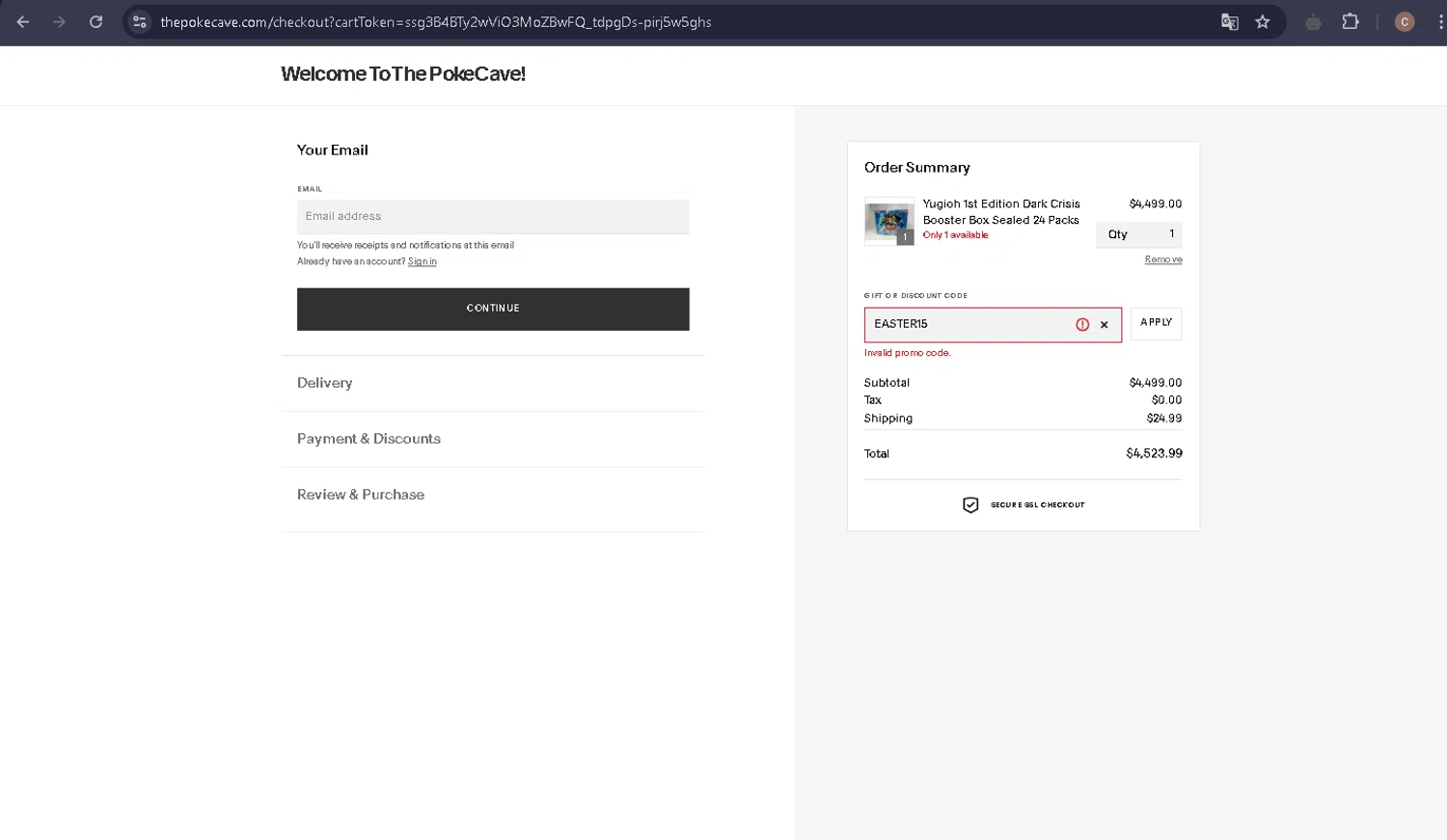Open the Chrome three-dot menu
Viewport: 1447px width, 840px height.
point(1439,21)
